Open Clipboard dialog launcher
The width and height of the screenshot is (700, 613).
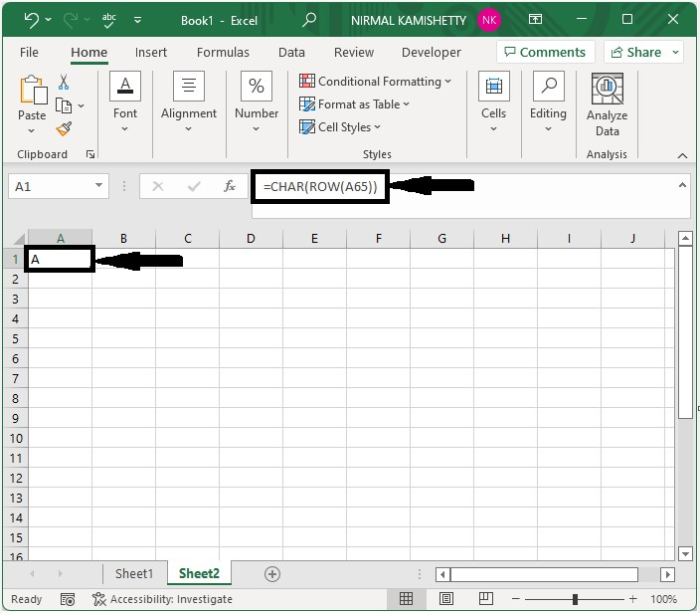(x=90, y=154)
